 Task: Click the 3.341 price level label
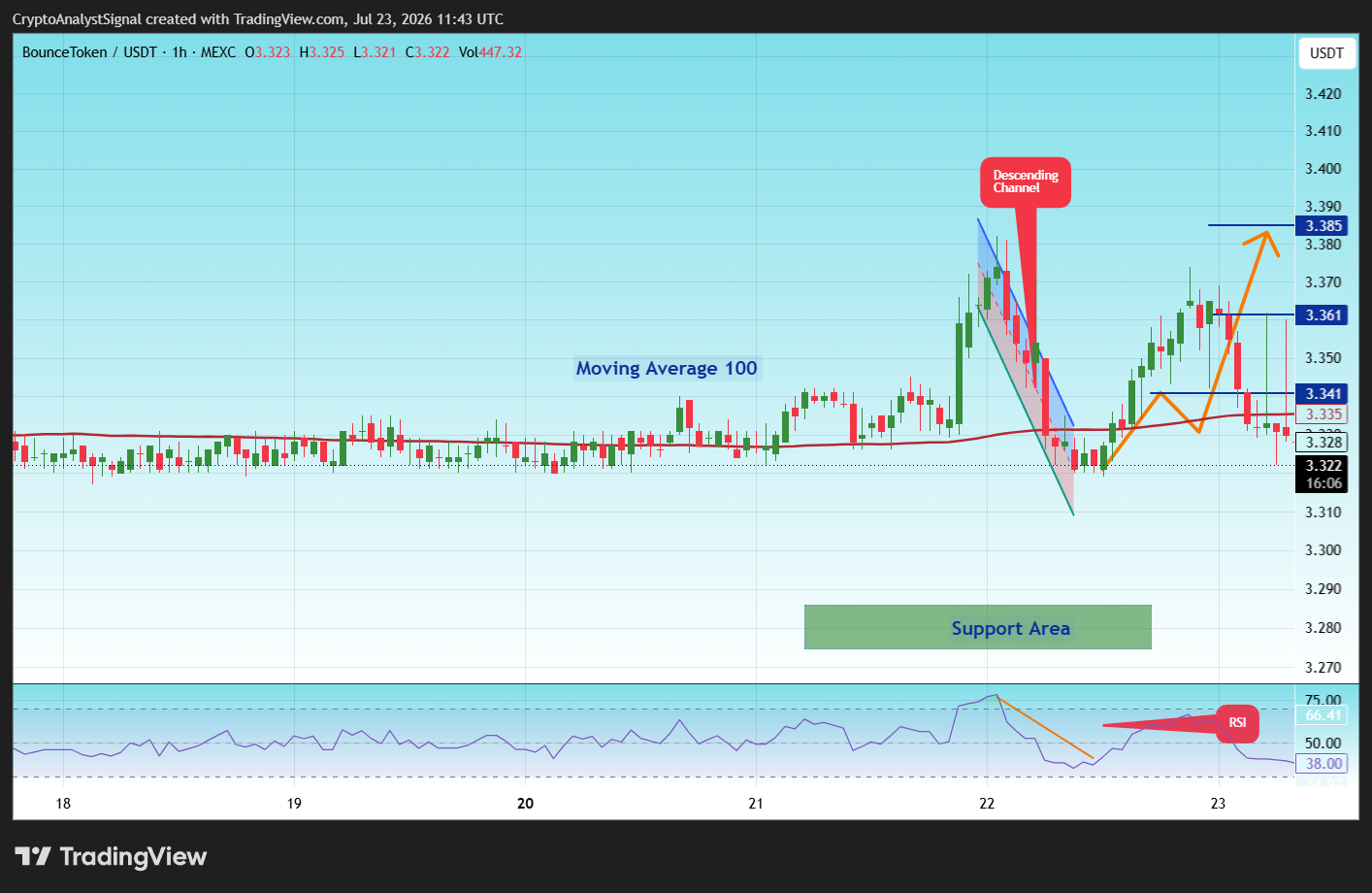(1323, 393)
